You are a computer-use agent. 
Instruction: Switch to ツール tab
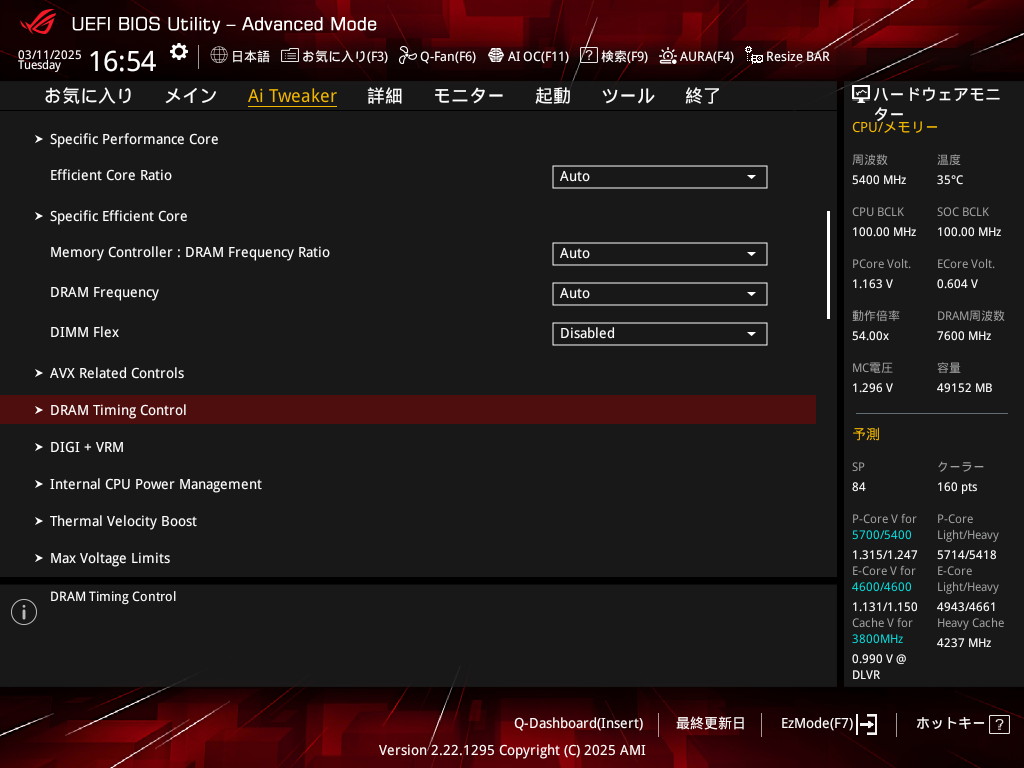(x=628, y=95)
